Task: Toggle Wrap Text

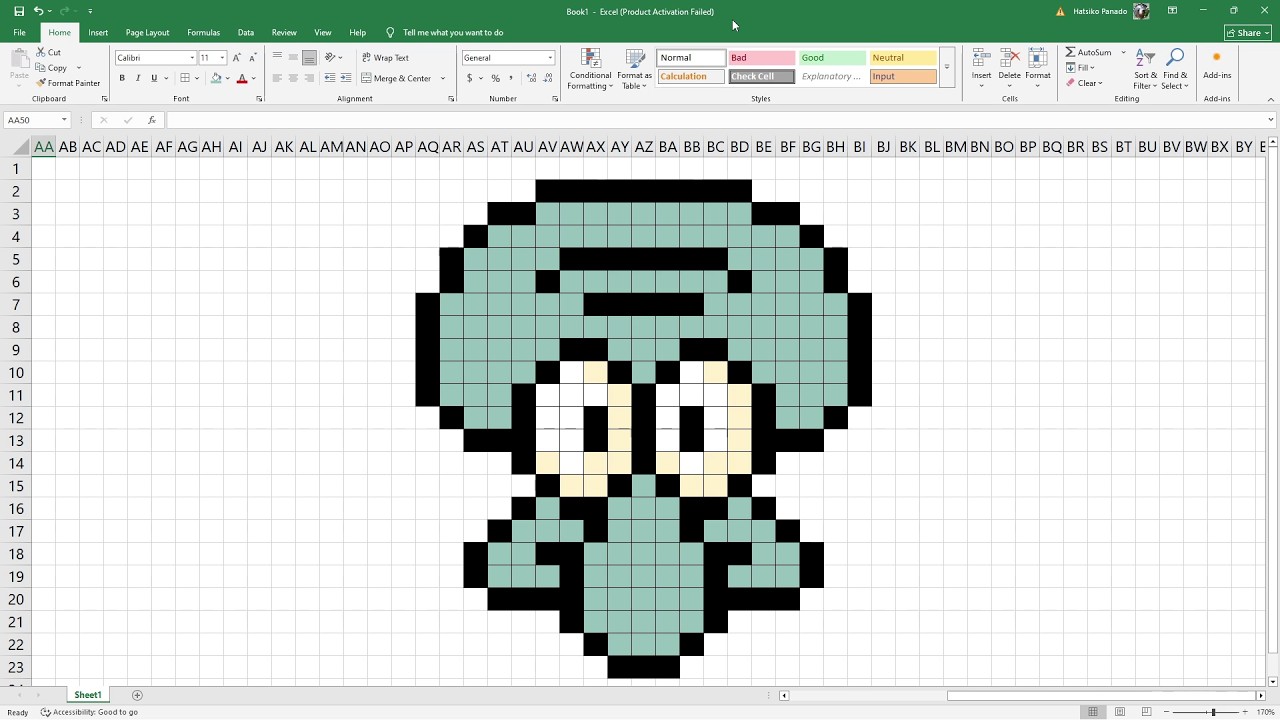Action: click(386, 58)
